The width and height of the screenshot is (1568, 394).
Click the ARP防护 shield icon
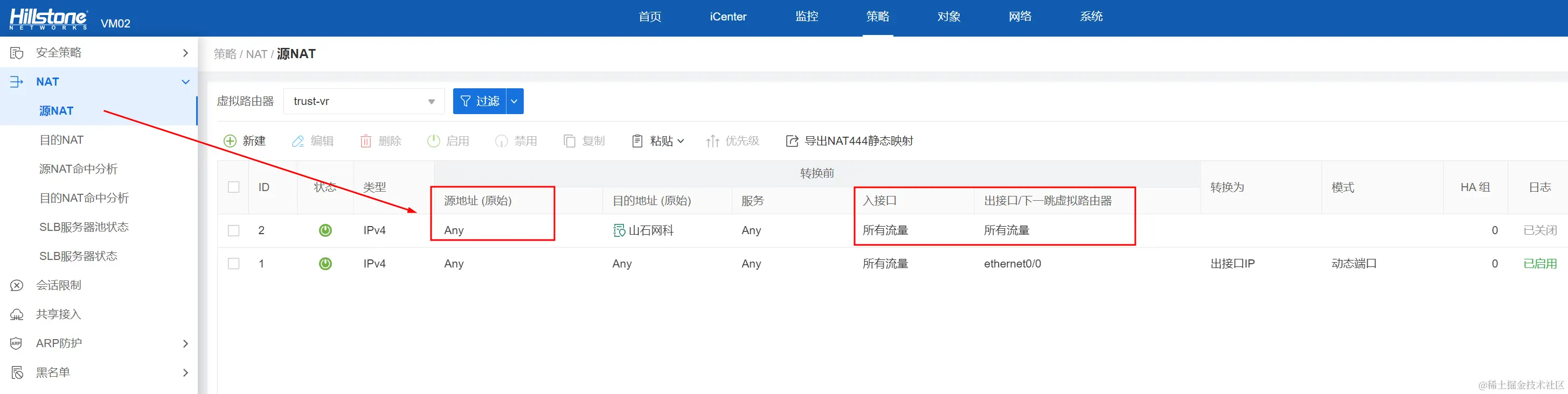click(17, 343)
